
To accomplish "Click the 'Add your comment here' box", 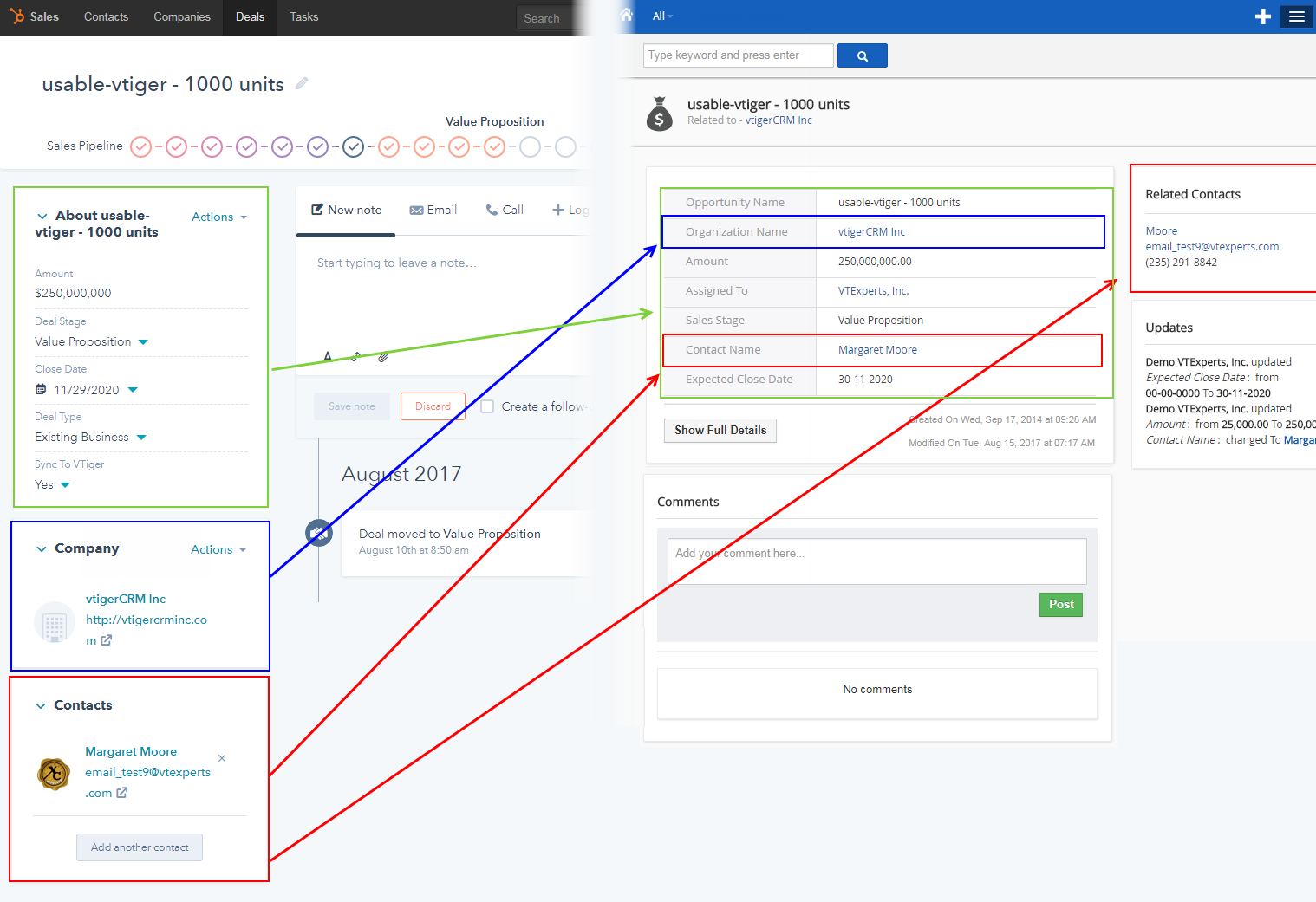I will (x=877, y=561).
